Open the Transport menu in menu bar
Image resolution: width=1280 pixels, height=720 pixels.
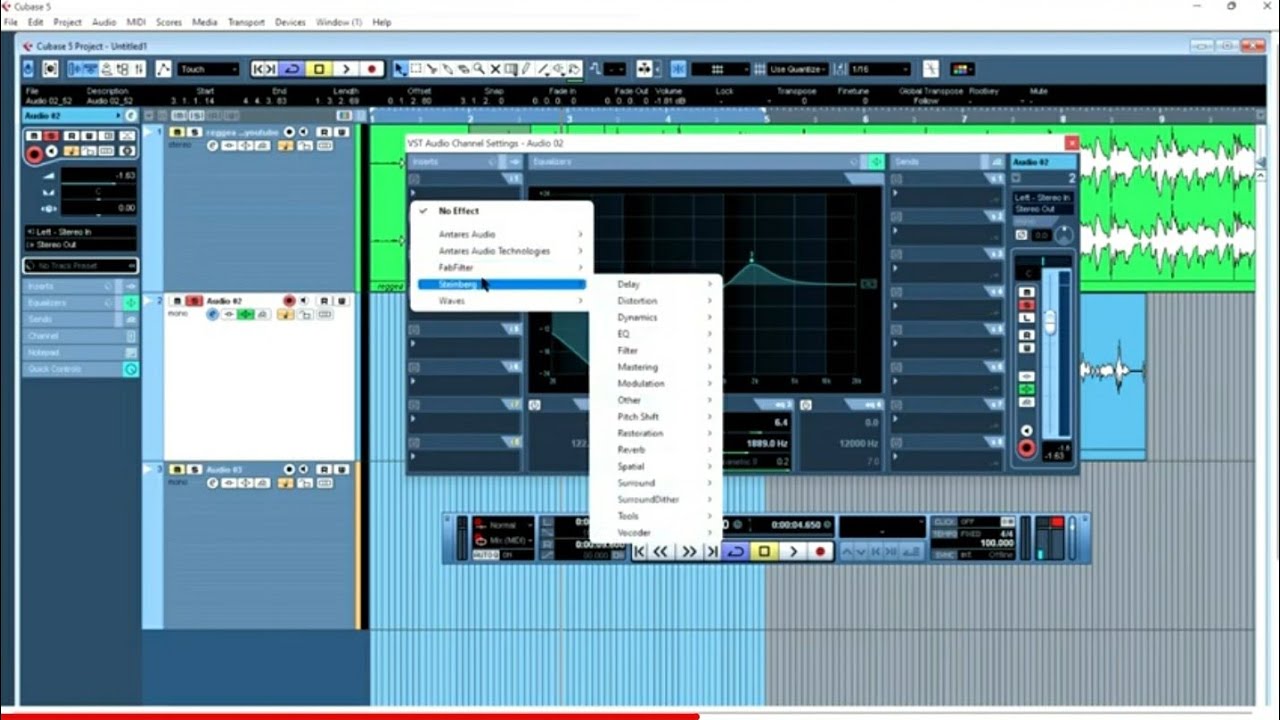246,22
